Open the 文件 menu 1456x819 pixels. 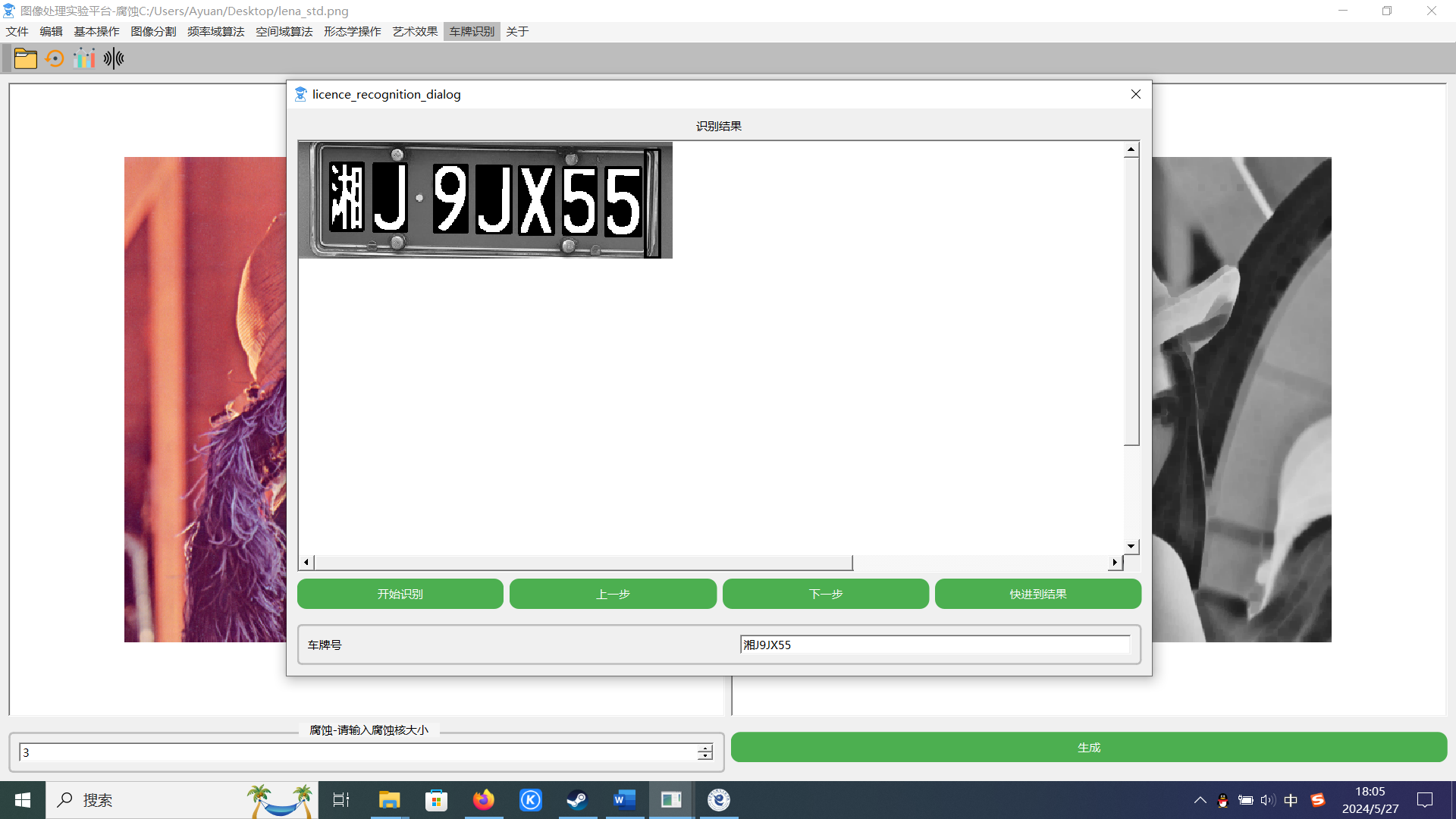click(x=16, y=31)
